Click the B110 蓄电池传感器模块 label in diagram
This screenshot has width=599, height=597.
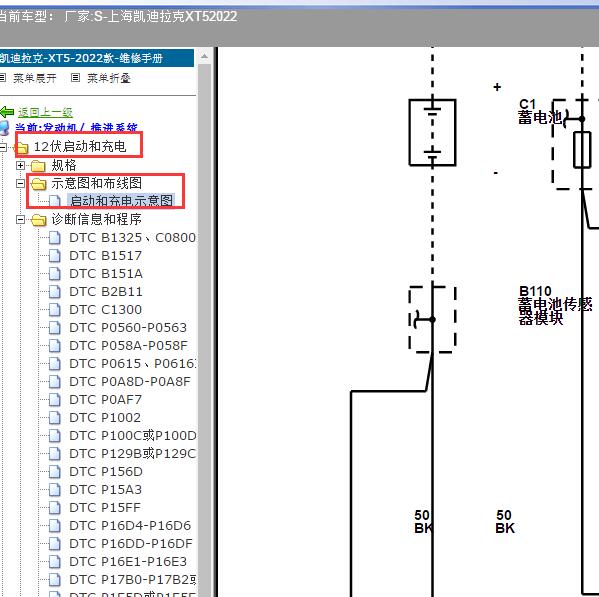[555, 305]
